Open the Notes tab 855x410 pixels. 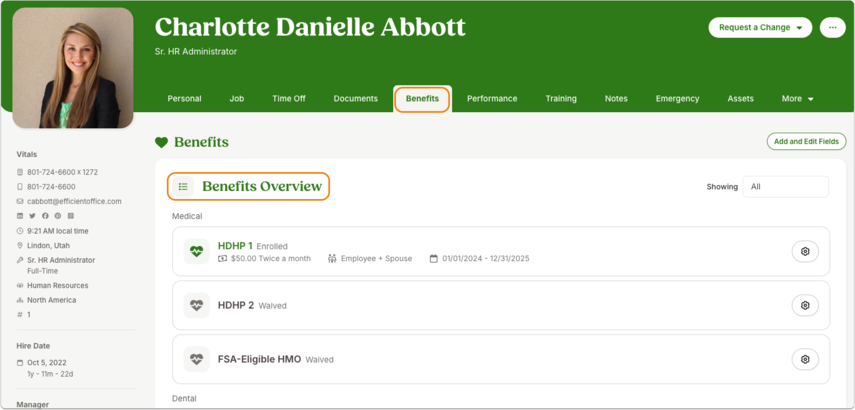[x=616, y=99]
